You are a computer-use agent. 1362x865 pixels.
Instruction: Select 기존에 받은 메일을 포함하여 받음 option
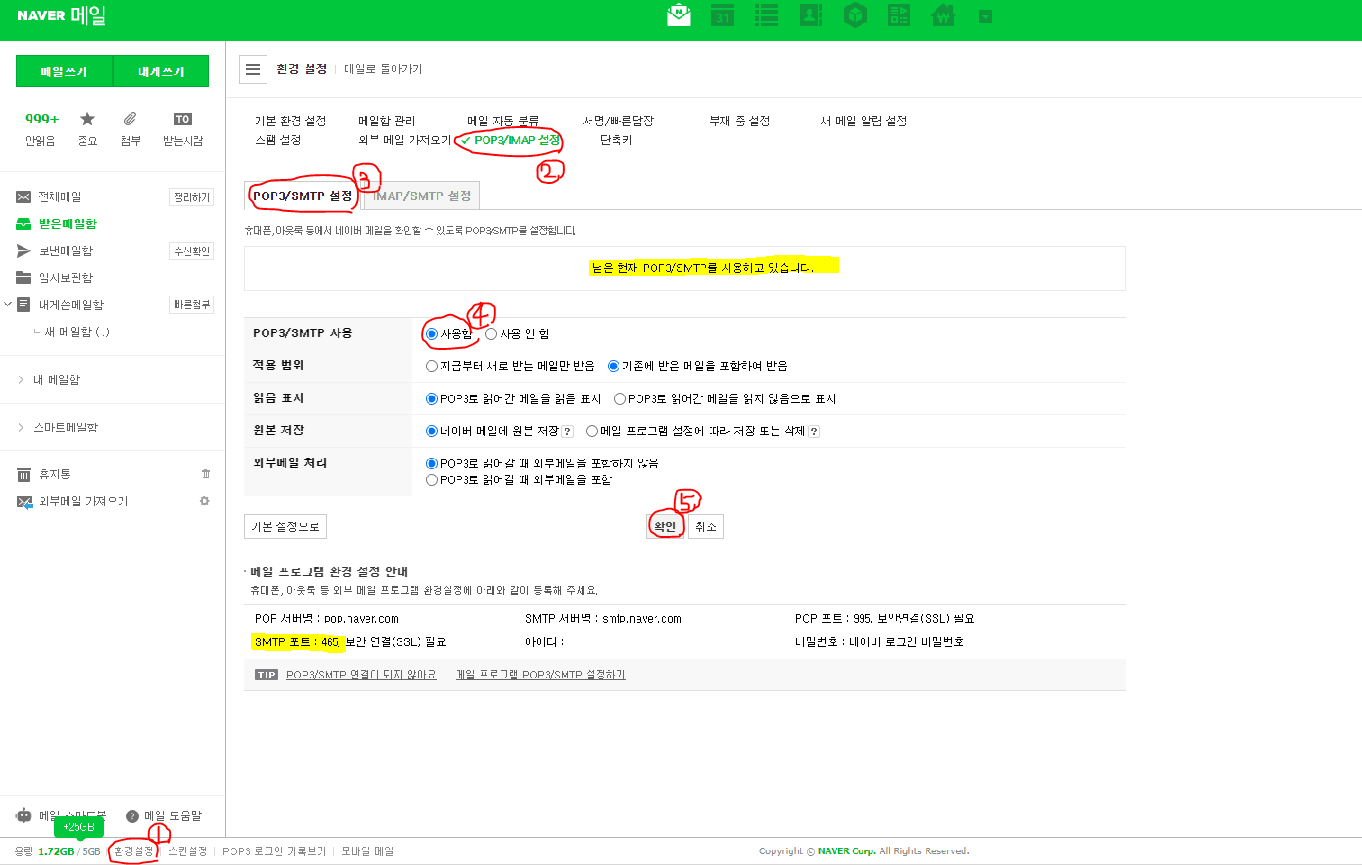click(614, 366)
